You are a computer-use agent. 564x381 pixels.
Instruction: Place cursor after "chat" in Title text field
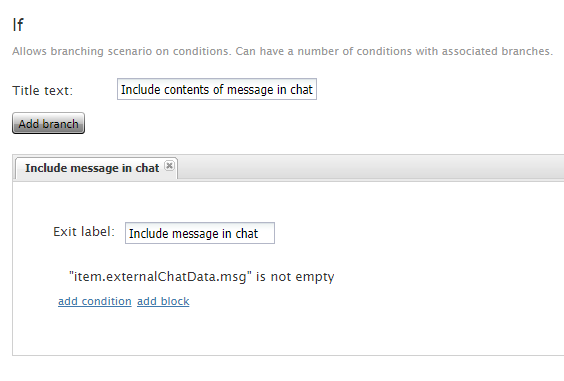pos(313,89)
